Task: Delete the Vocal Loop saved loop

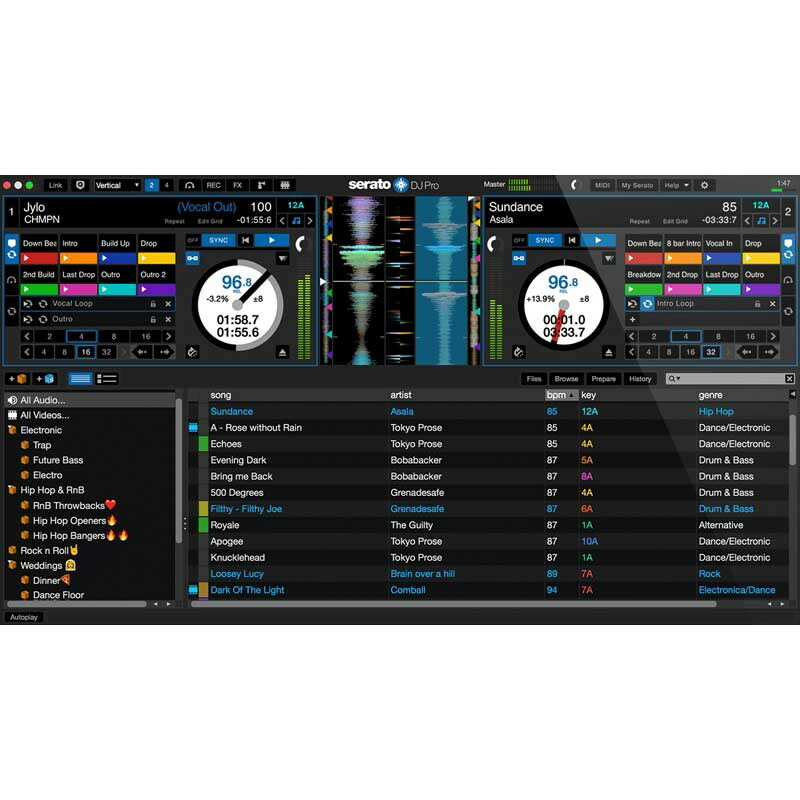Action: [168, 303]
